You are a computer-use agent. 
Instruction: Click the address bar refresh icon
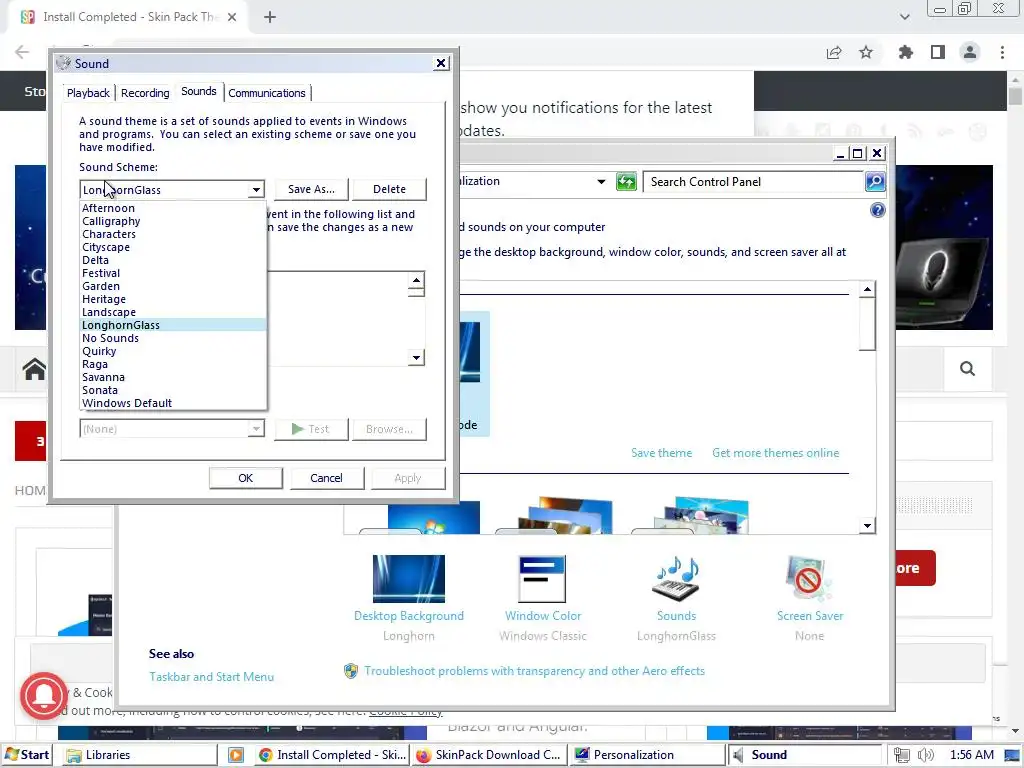pos(626,182)
